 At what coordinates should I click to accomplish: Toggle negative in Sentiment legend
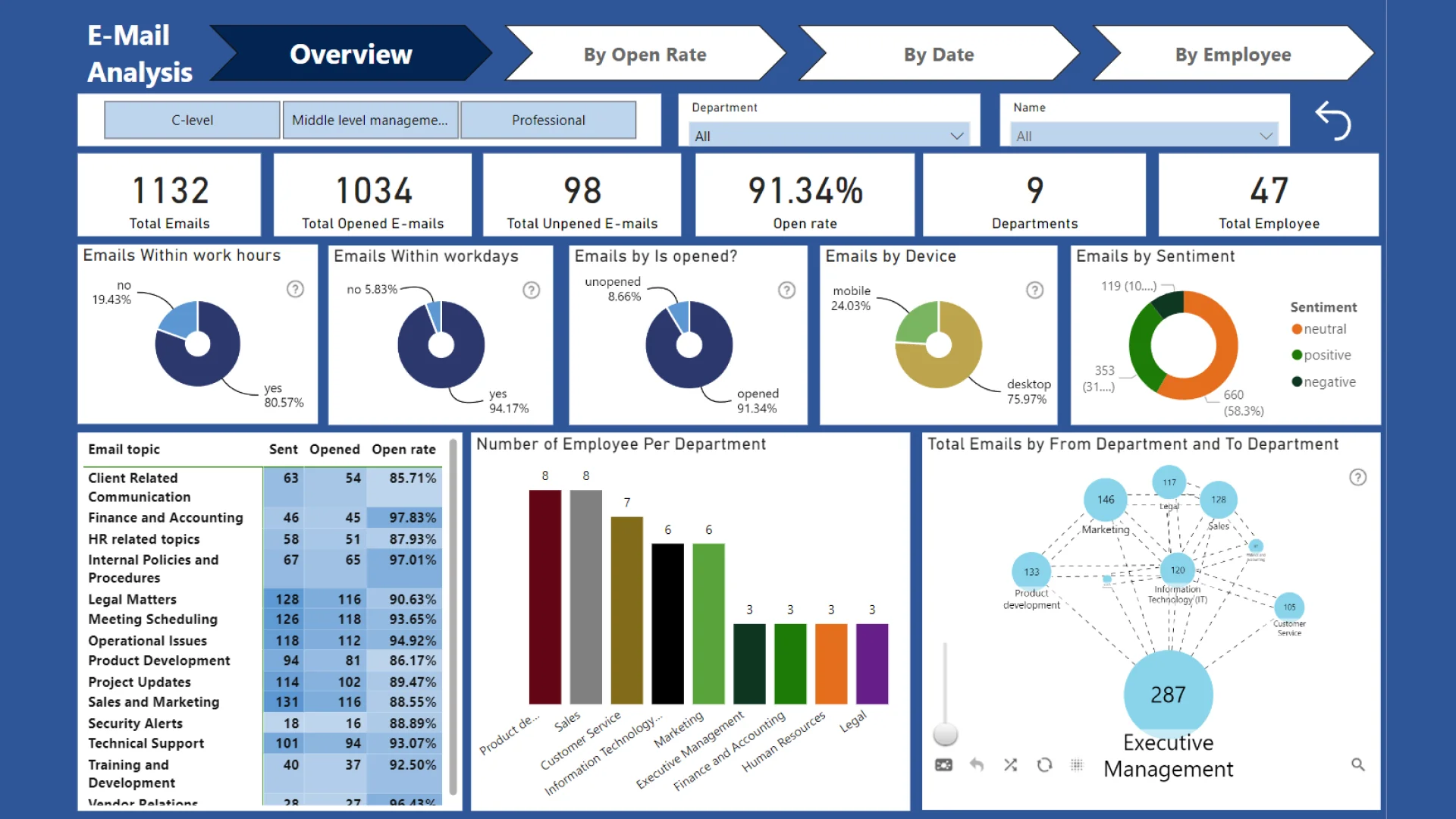pyautogui.click(x=1323, y=382)
